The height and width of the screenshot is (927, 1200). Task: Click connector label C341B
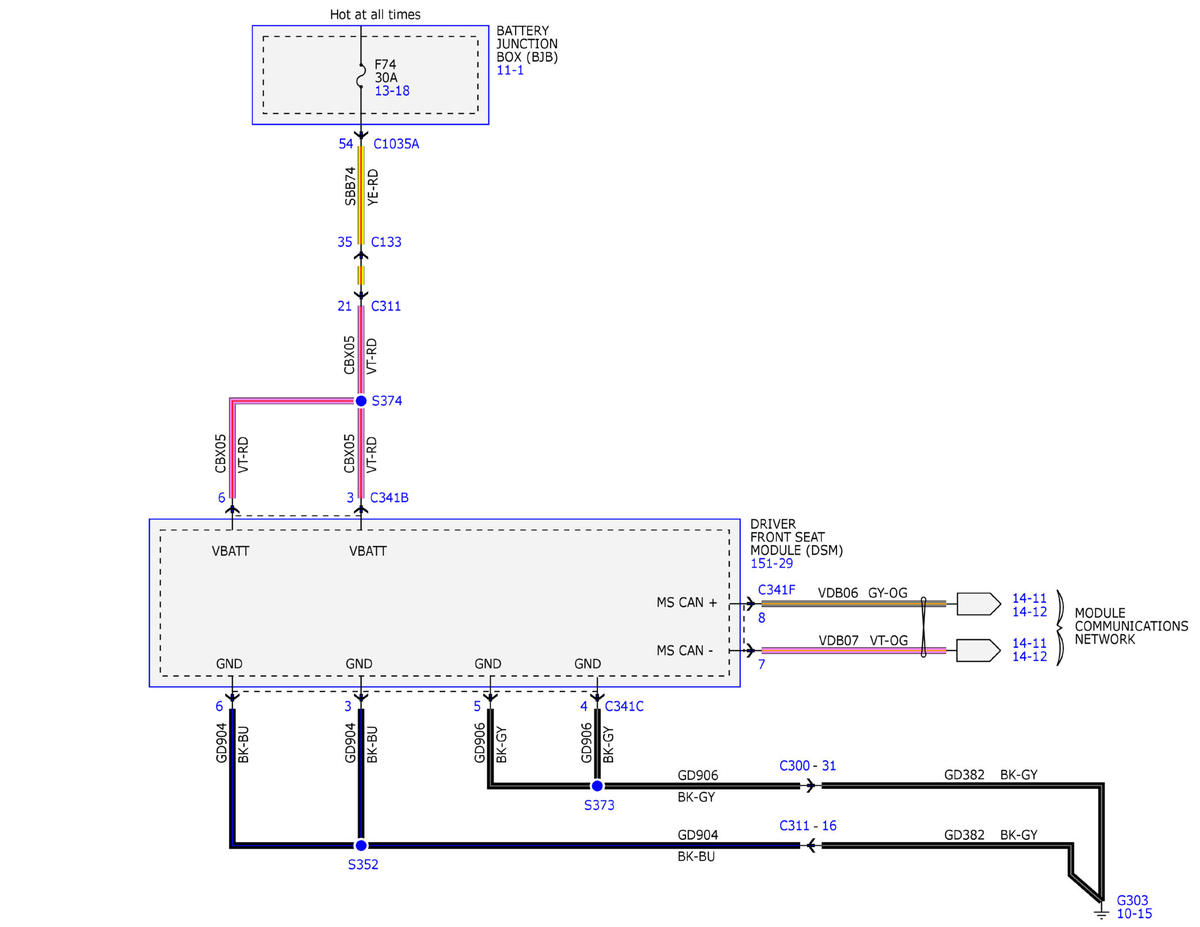(390, 497)
